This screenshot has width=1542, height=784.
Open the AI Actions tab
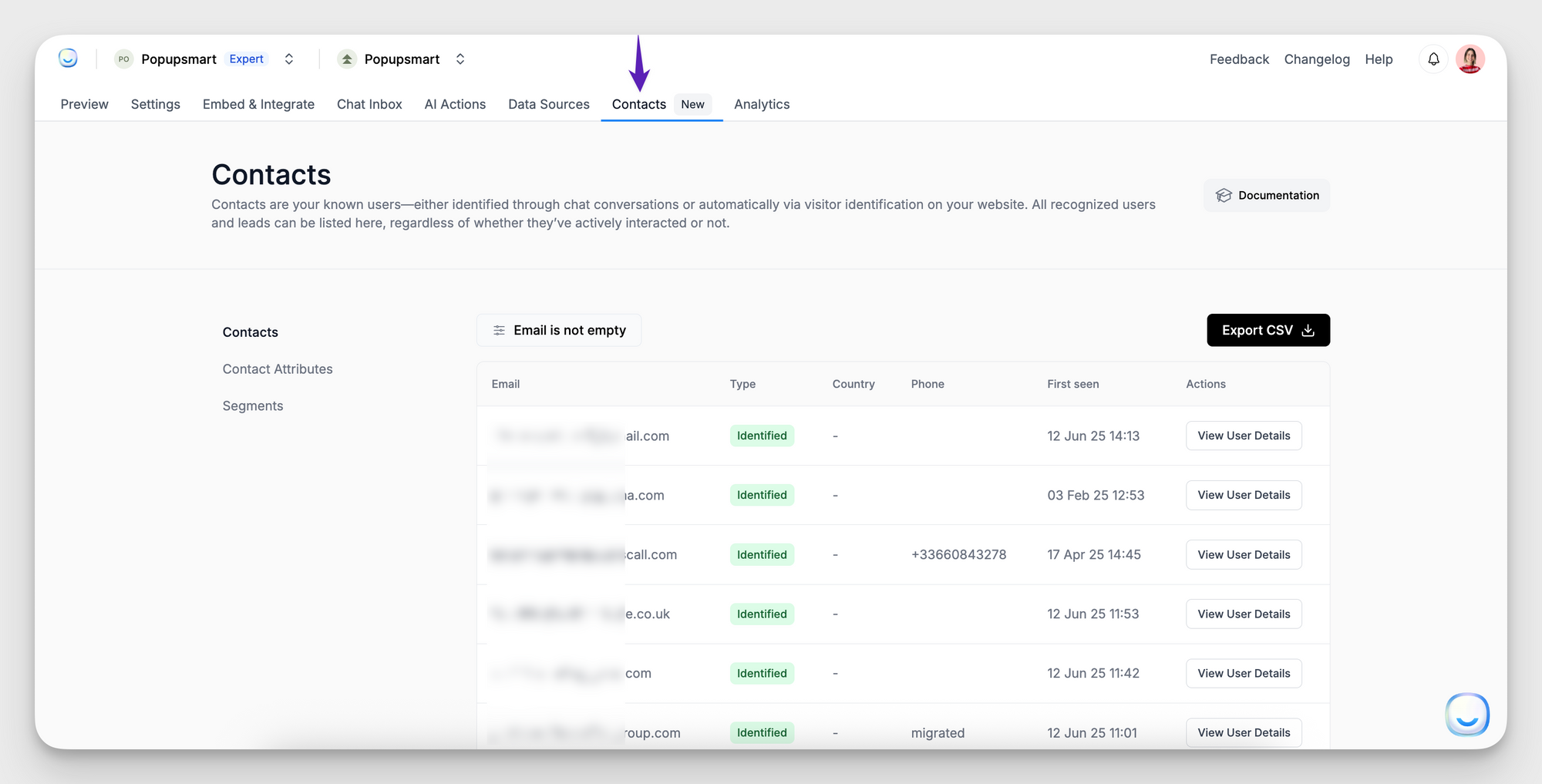click(x=455, y=104)
